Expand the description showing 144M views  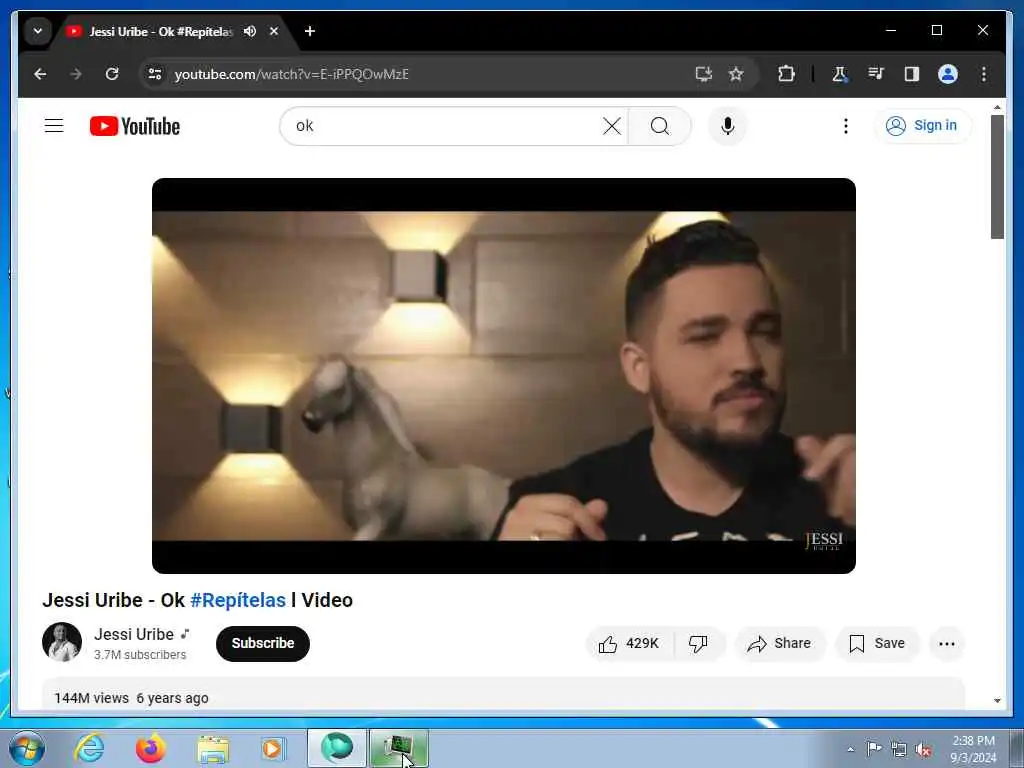point(504,695)
